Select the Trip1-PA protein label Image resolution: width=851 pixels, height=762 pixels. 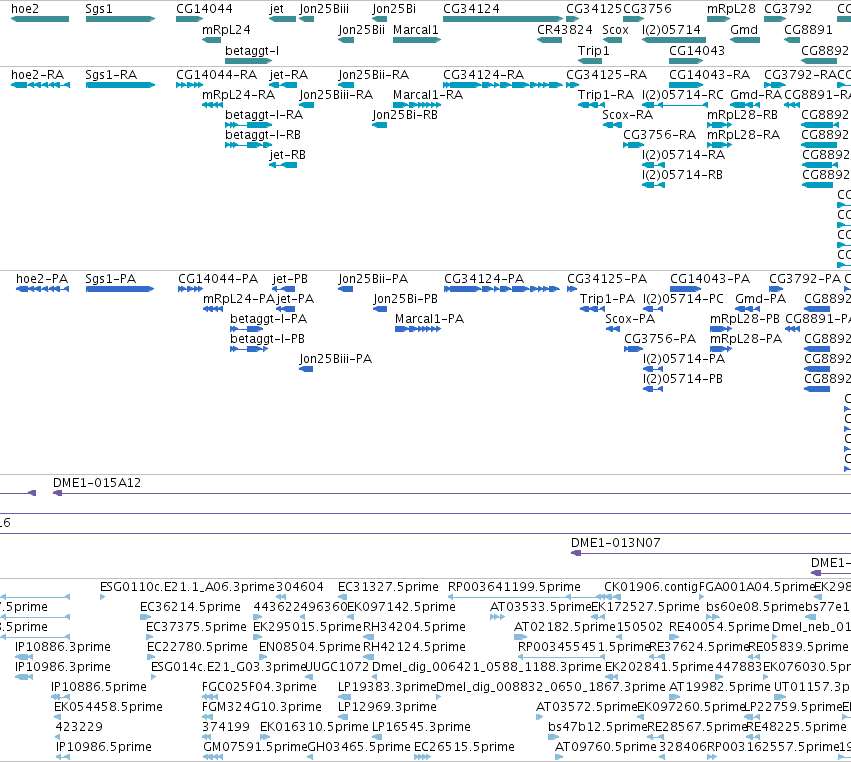pyautogui.click(x=607, y=299)
